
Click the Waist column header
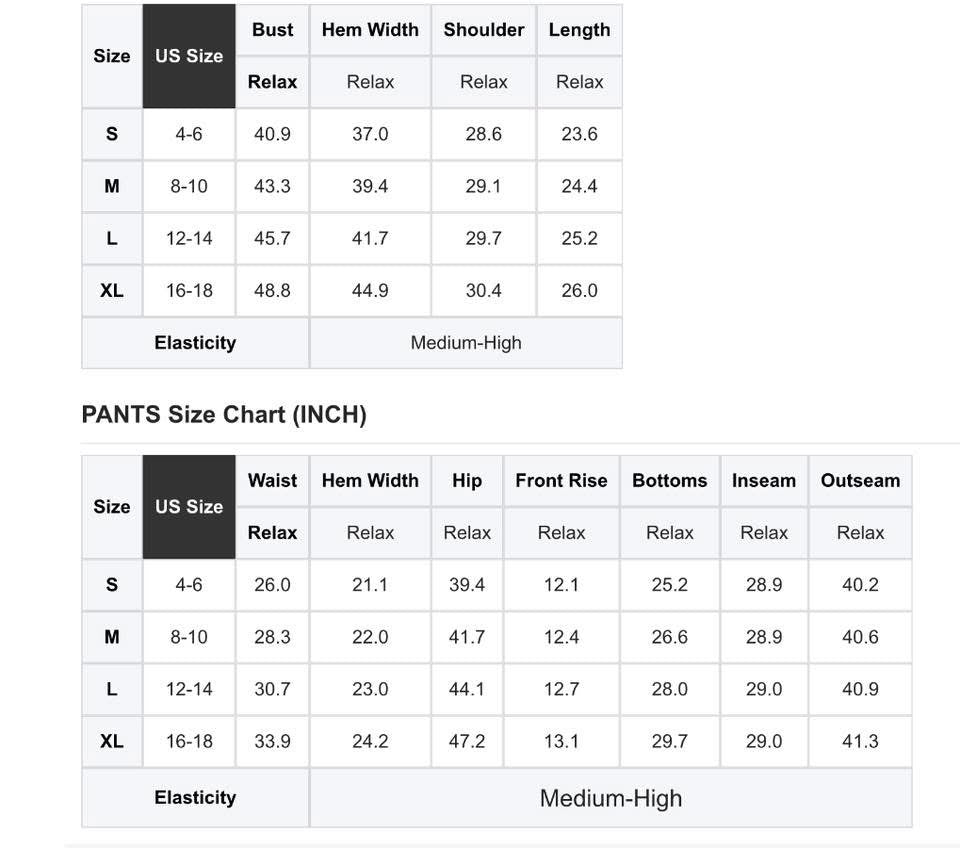(x=273, y=481)
